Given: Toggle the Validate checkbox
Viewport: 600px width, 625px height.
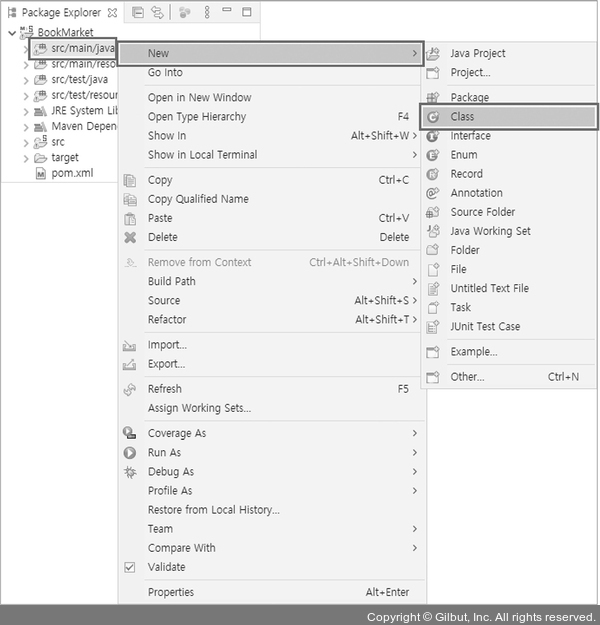Looking at the screenshot, I should tap(130, 567).
